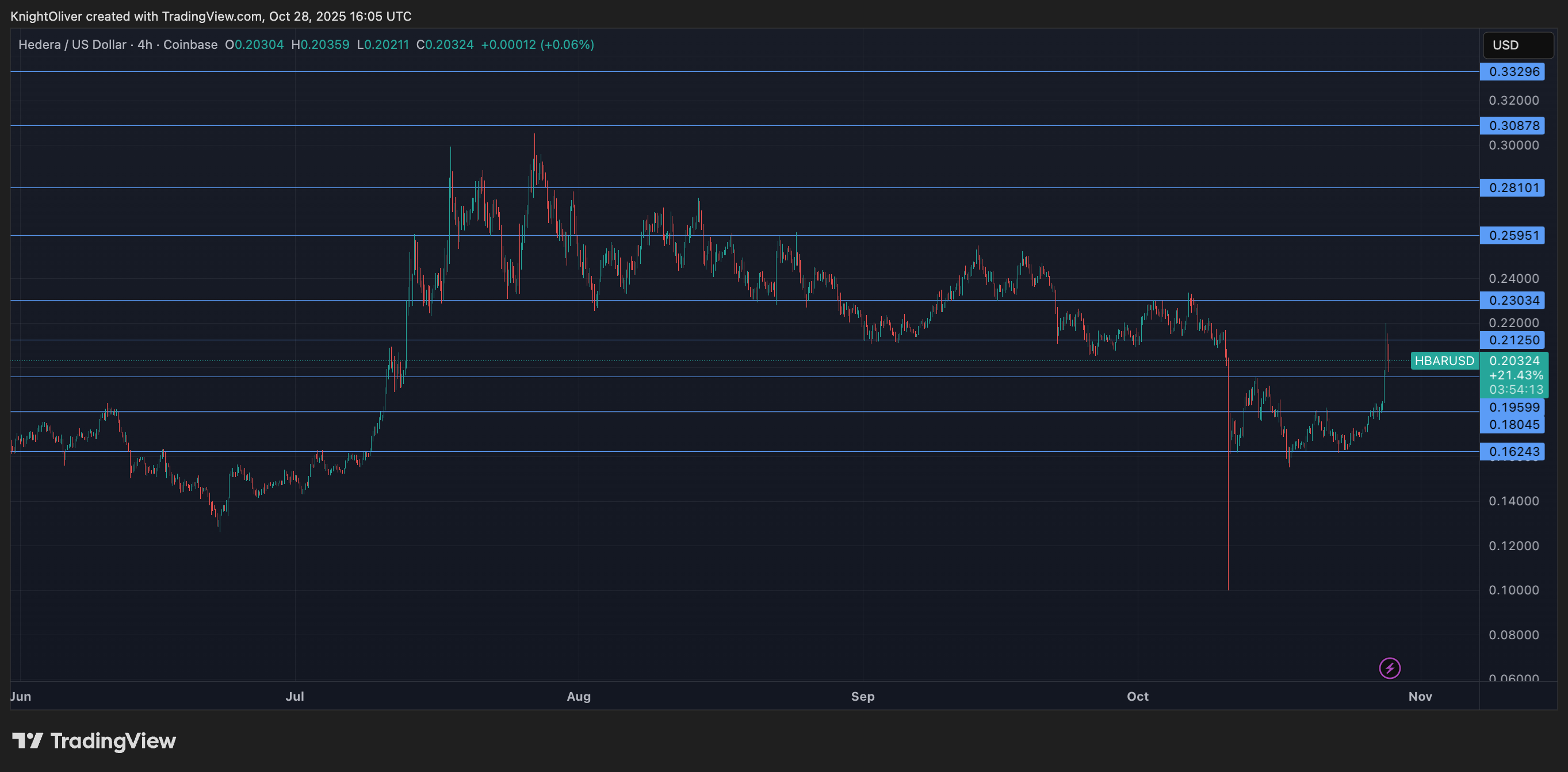Select the 0.16243 support line label
This screenshot has width=1568, height=772.
[x=1513, y=451]
